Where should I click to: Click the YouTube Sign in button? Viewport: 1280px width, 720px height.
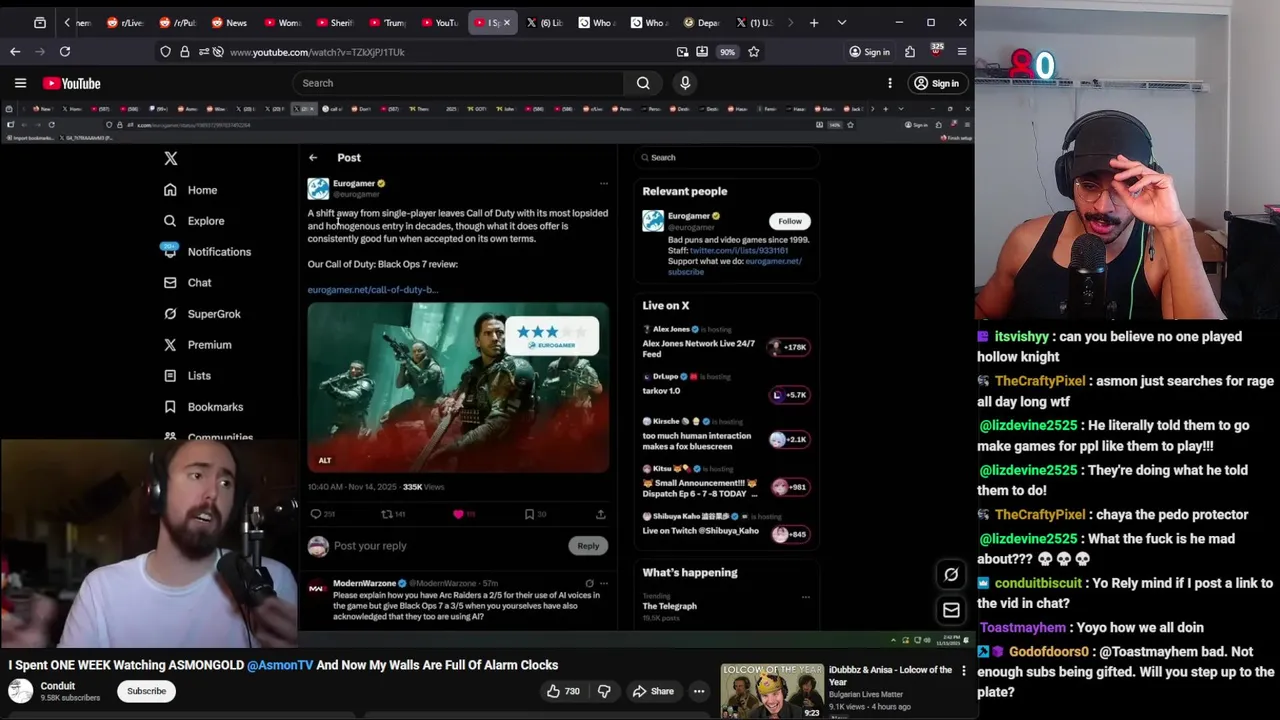[x=936, y=83]
